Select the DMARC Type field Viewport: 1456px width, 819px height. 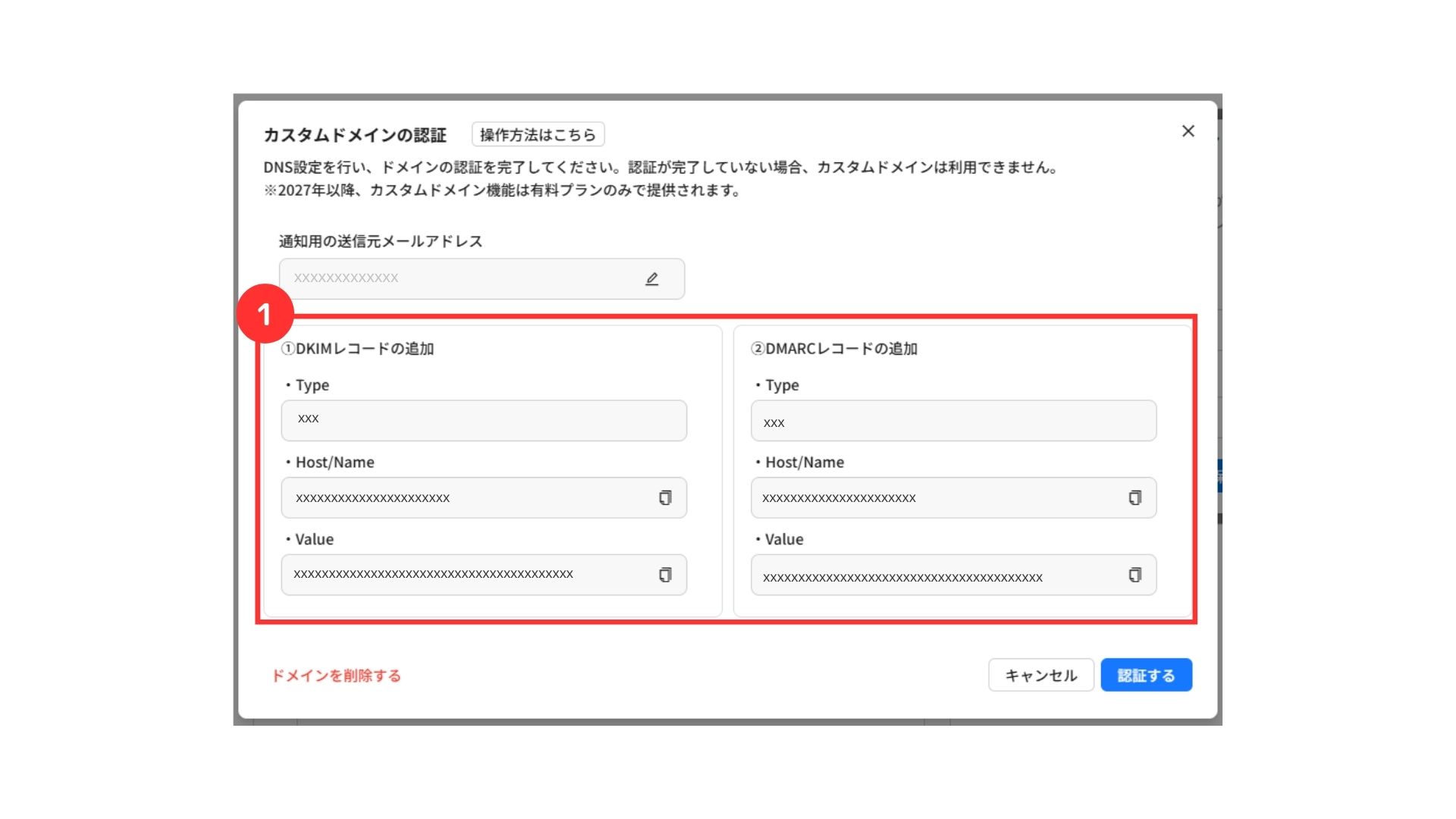point(953,421)
